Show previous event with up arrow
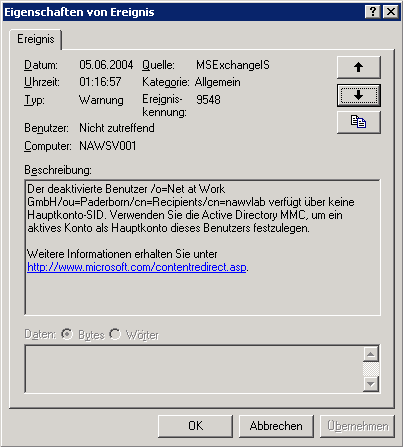Screen dimensions: 403x447 [x=359, y=67]
